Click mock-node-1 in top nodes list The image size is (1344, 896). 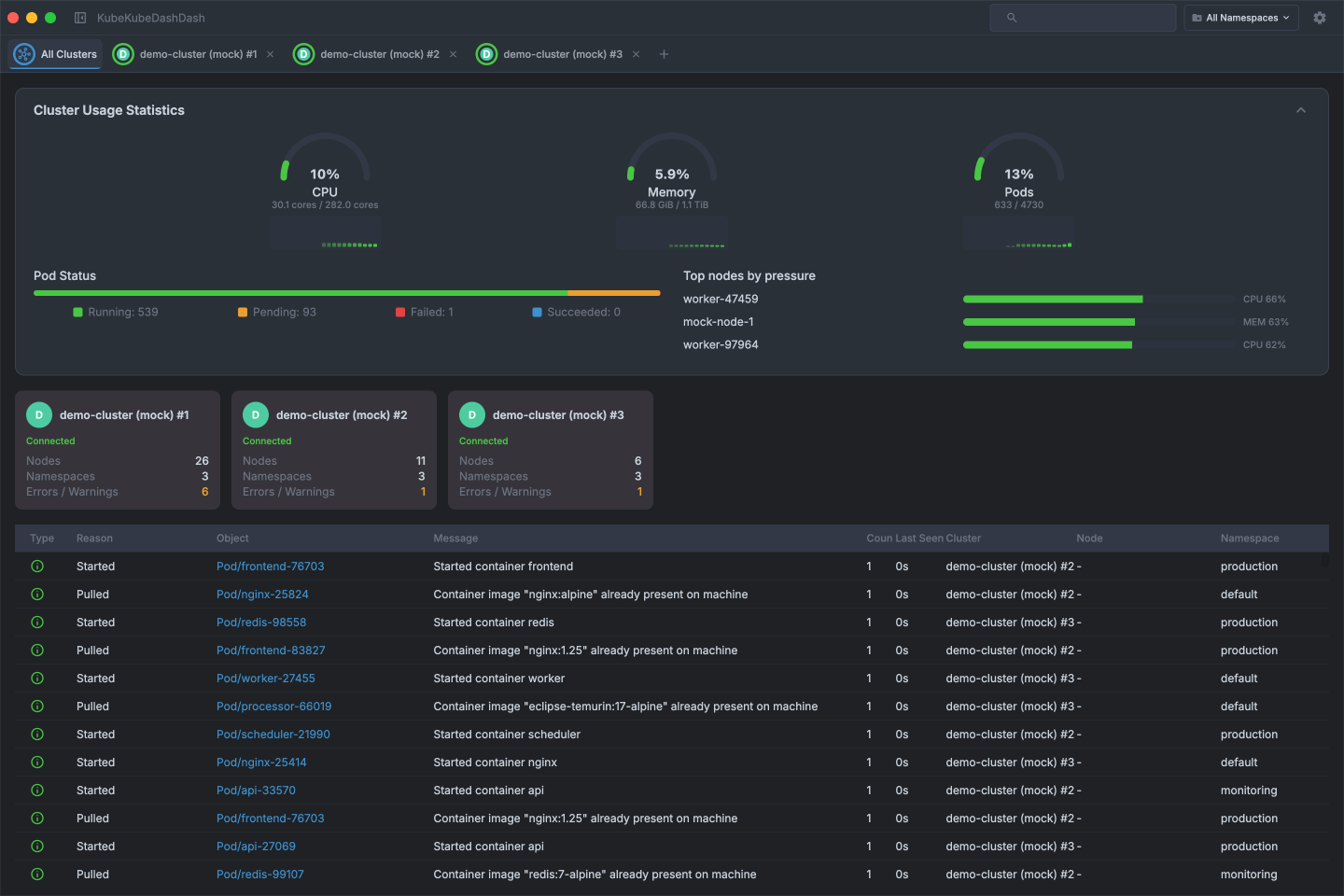coord(719,322)
